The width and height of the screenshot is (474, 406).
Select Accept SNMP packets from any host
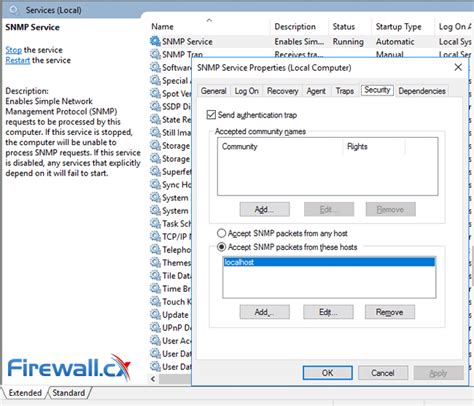[x=221, y=233]
